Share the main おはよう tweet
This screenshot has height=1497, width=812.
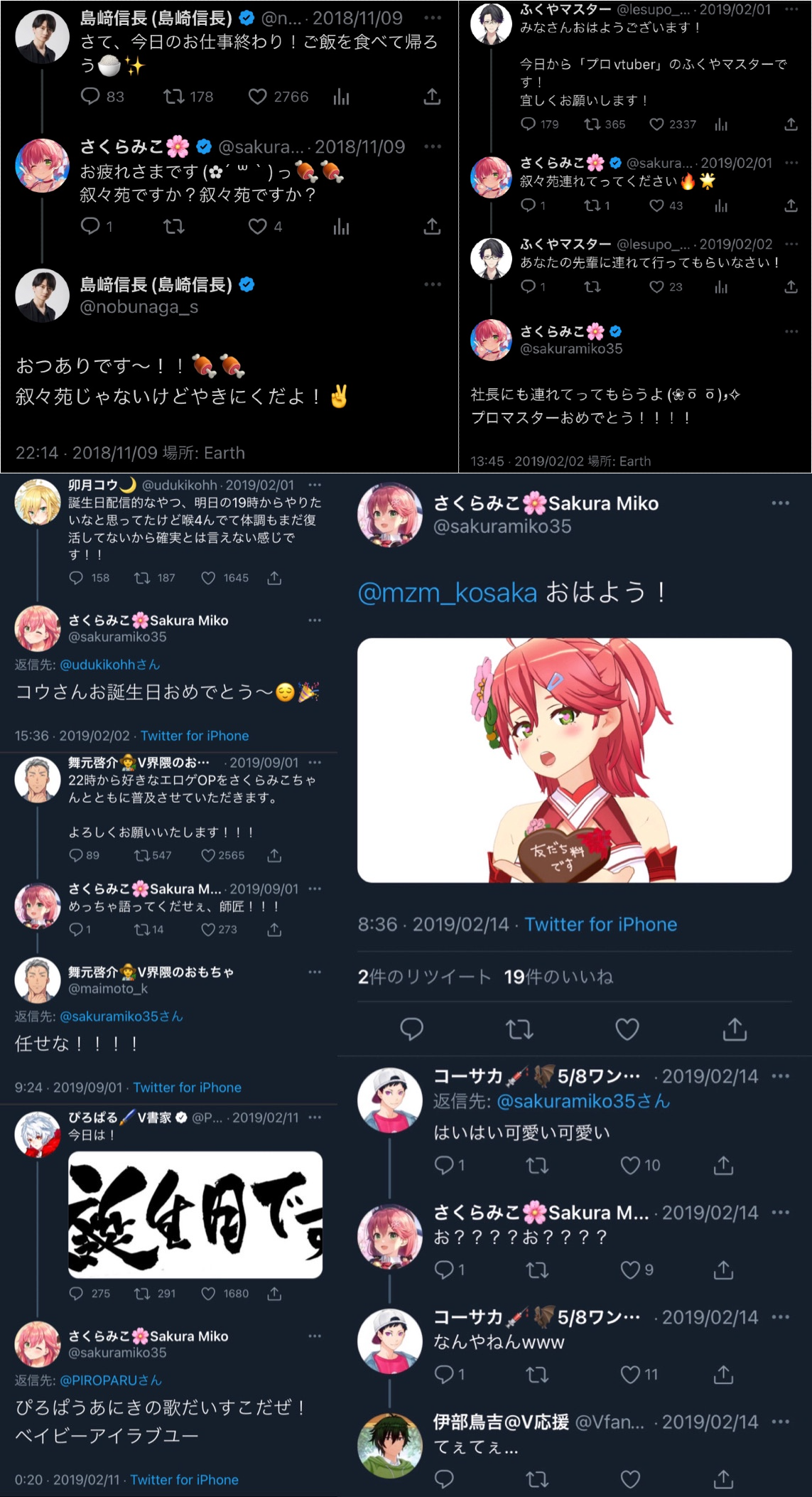pyautogui.click(x=735, y=1029)
